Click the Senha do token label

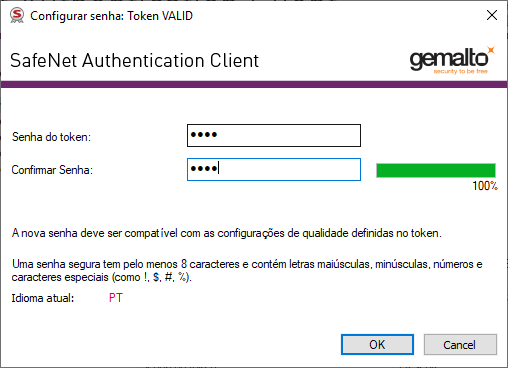tap(51, 137)
